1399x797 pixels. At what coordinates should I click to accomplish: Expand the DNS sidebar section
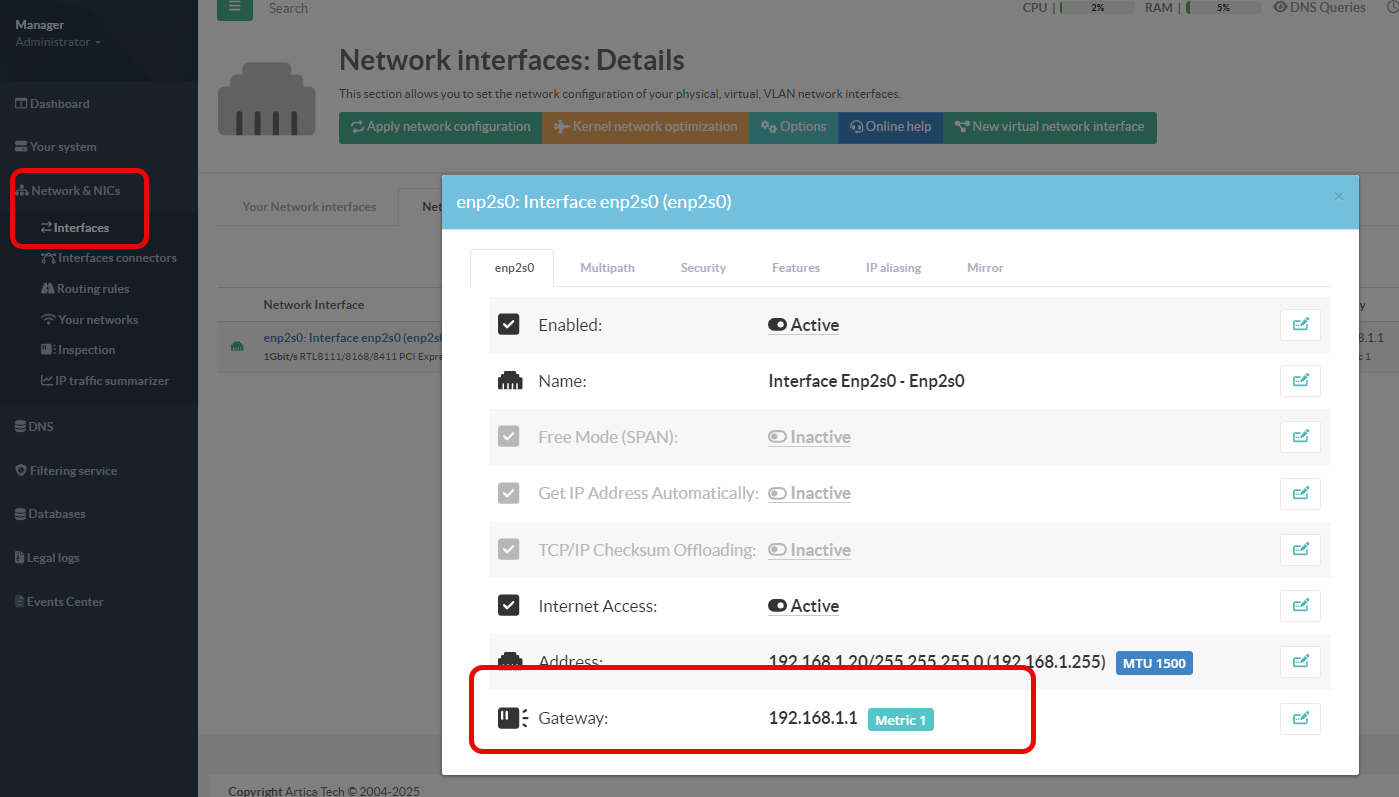pyautogui.click(x=40, y=426)
